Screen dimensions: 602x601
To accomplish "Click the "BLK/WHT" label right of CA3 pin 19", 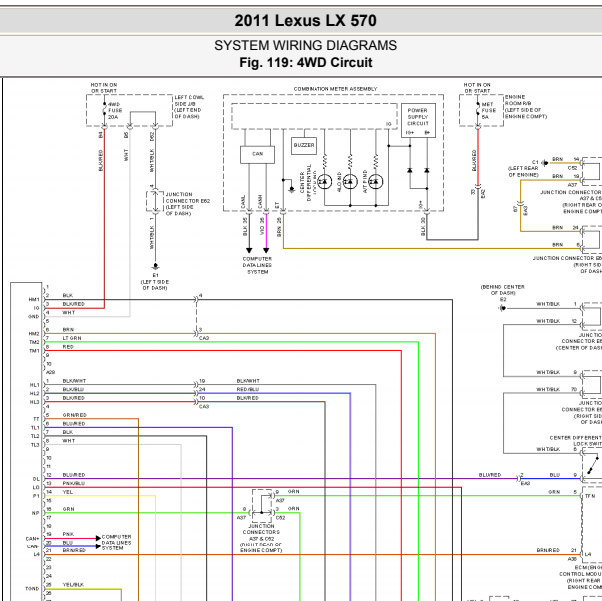I will (x=248, y=381).
